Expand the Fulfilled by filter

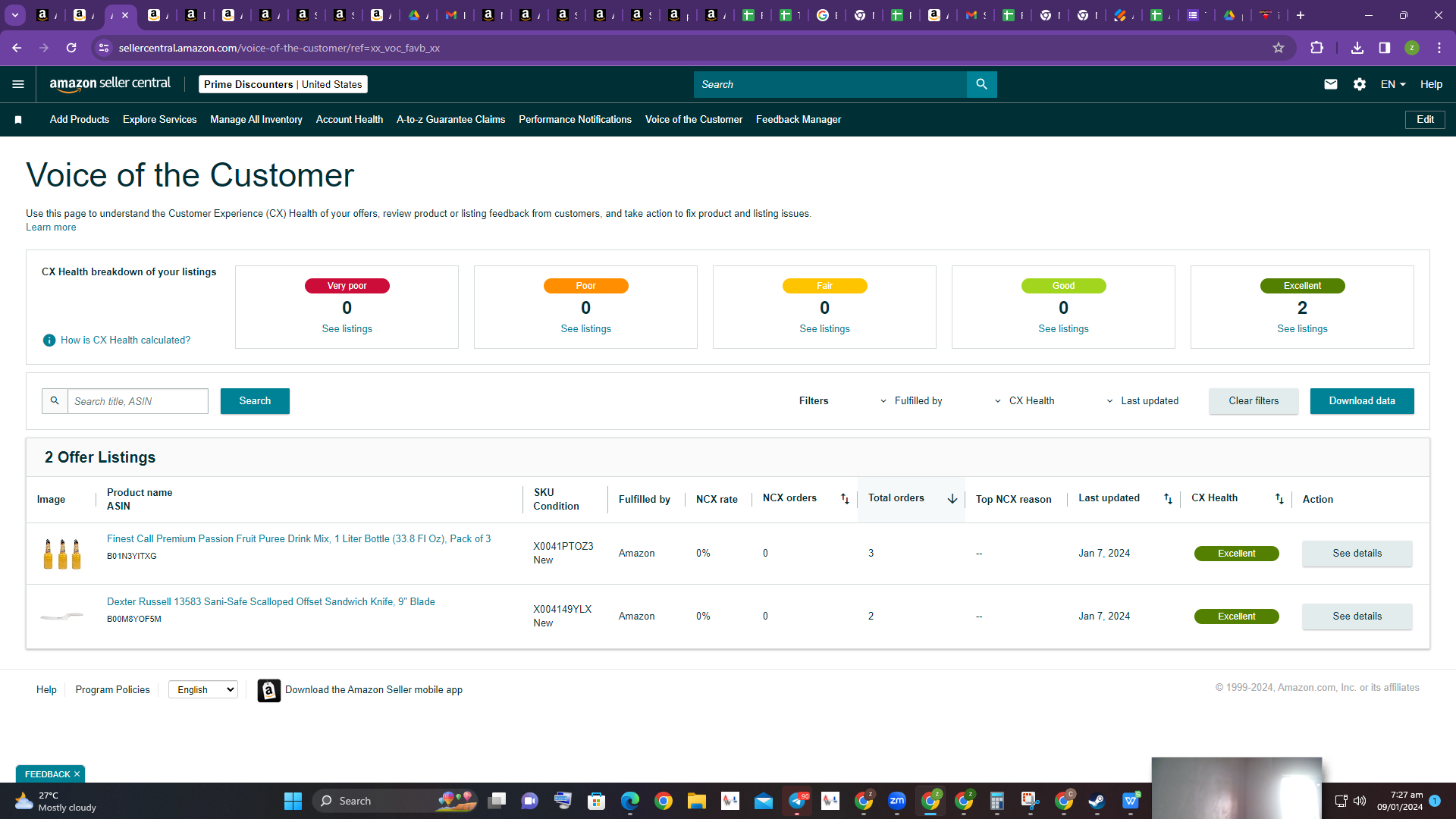(911, 401)
